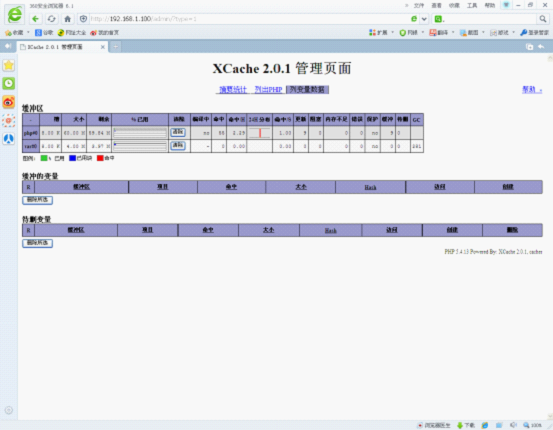Viewport: 553px width, 430px height.
Task: Click the browser back arrow
Action: [x=35, y=19]
